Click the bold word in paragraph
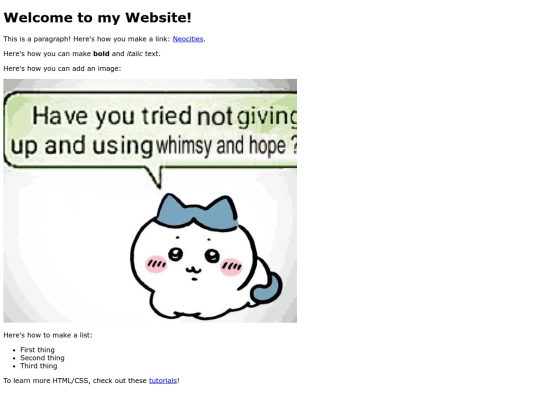The height and width of the screenshot is (405, 540). coord(101,54)
